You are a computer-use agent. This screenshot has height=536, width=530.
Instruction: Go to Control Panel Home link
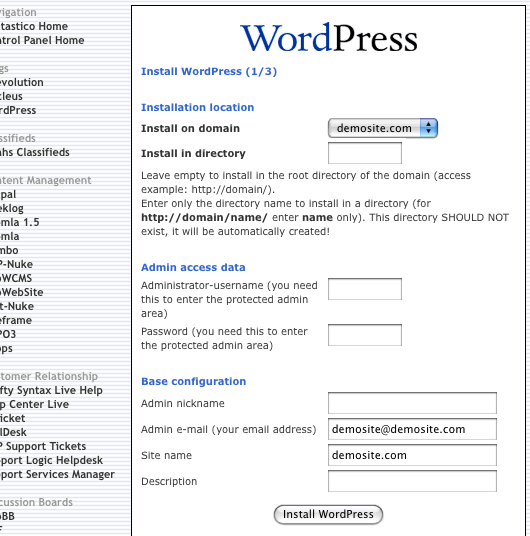click(42, 40)
